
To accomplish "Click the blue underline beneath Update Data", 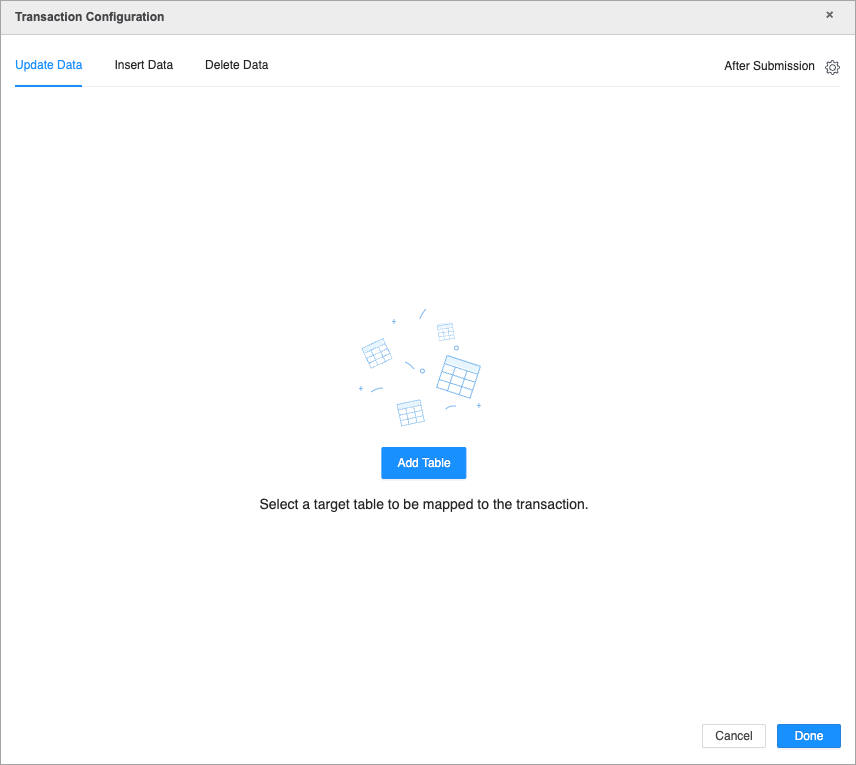I will pyautogui.click(x=48, y=86).
